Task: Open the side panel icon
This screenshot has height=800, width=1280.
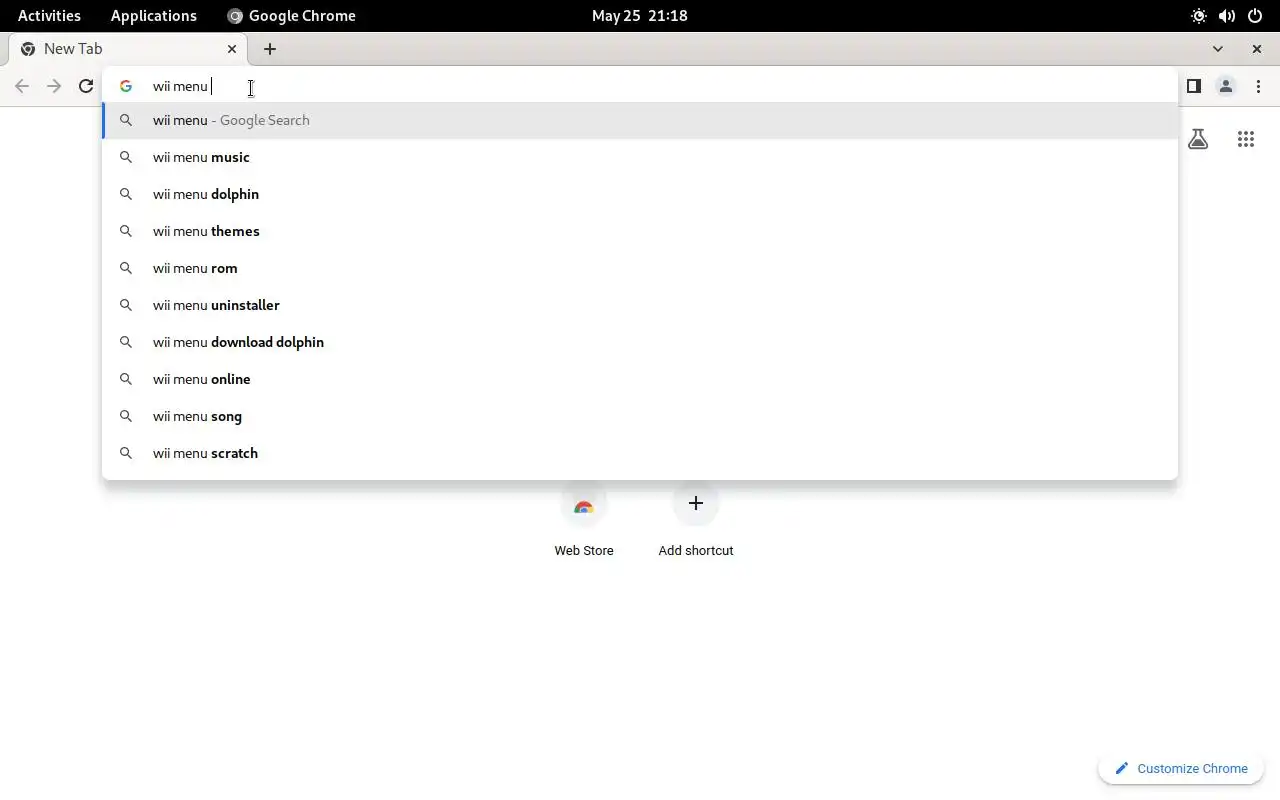Action: click(1193, 86)
